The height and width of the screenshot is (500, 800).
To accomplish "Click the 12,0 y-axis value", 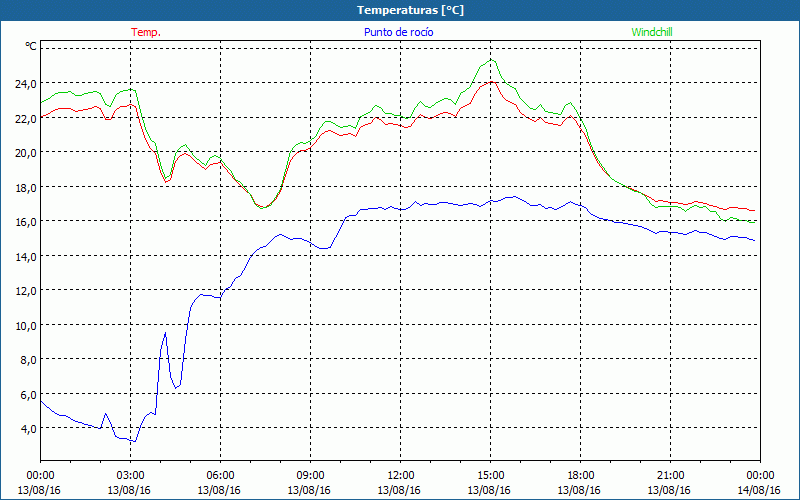I will pos(26,291).
